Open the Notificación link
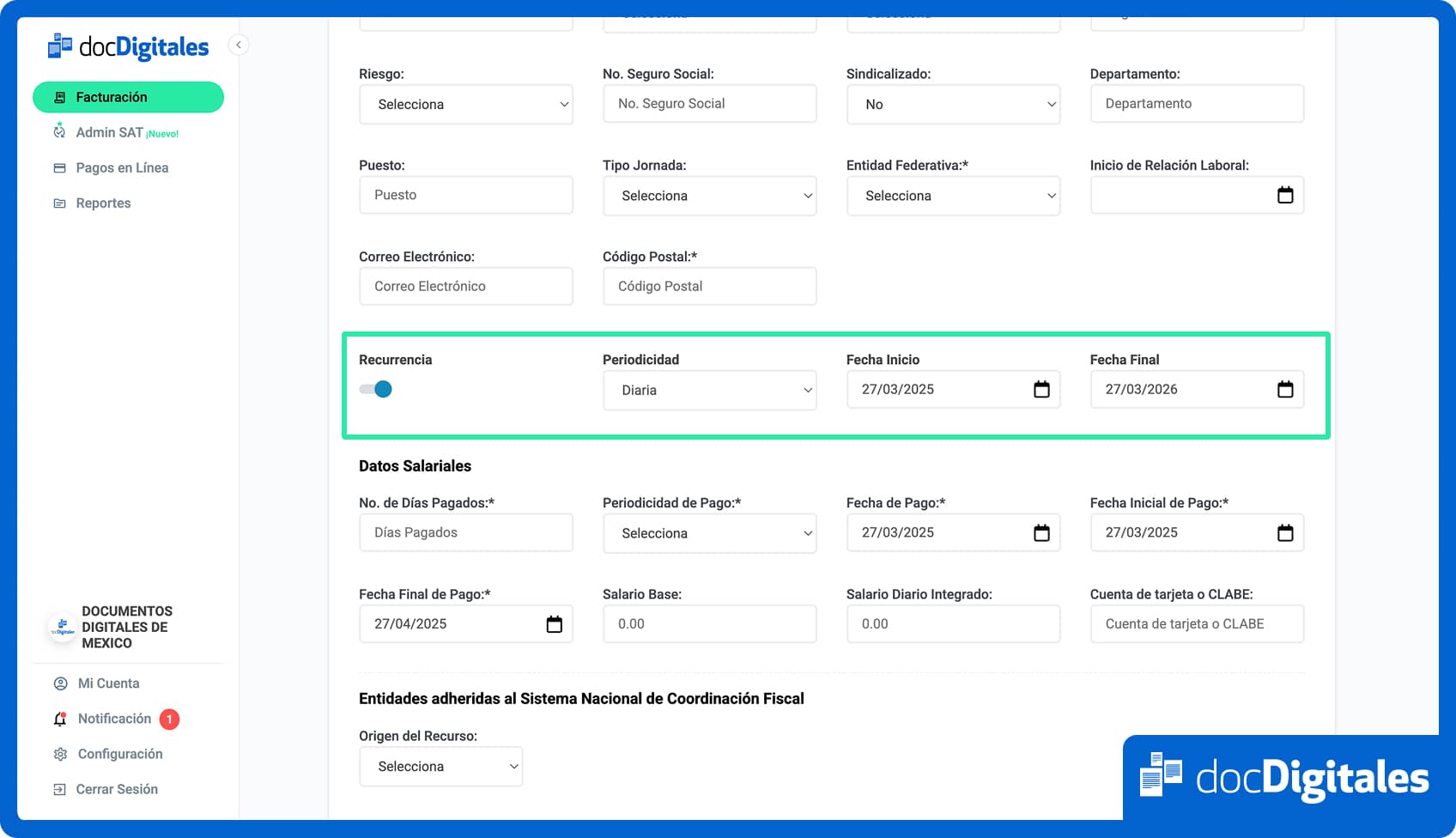This screenshot has width=1456, height=838. pyautogui.click(x=114, y=719)
